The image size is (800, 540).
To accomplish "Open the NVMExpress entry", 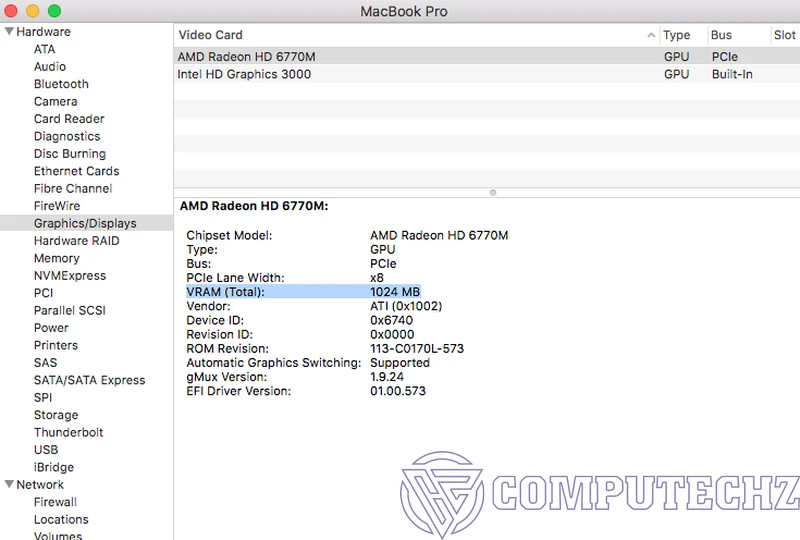I will coord(70,276).
